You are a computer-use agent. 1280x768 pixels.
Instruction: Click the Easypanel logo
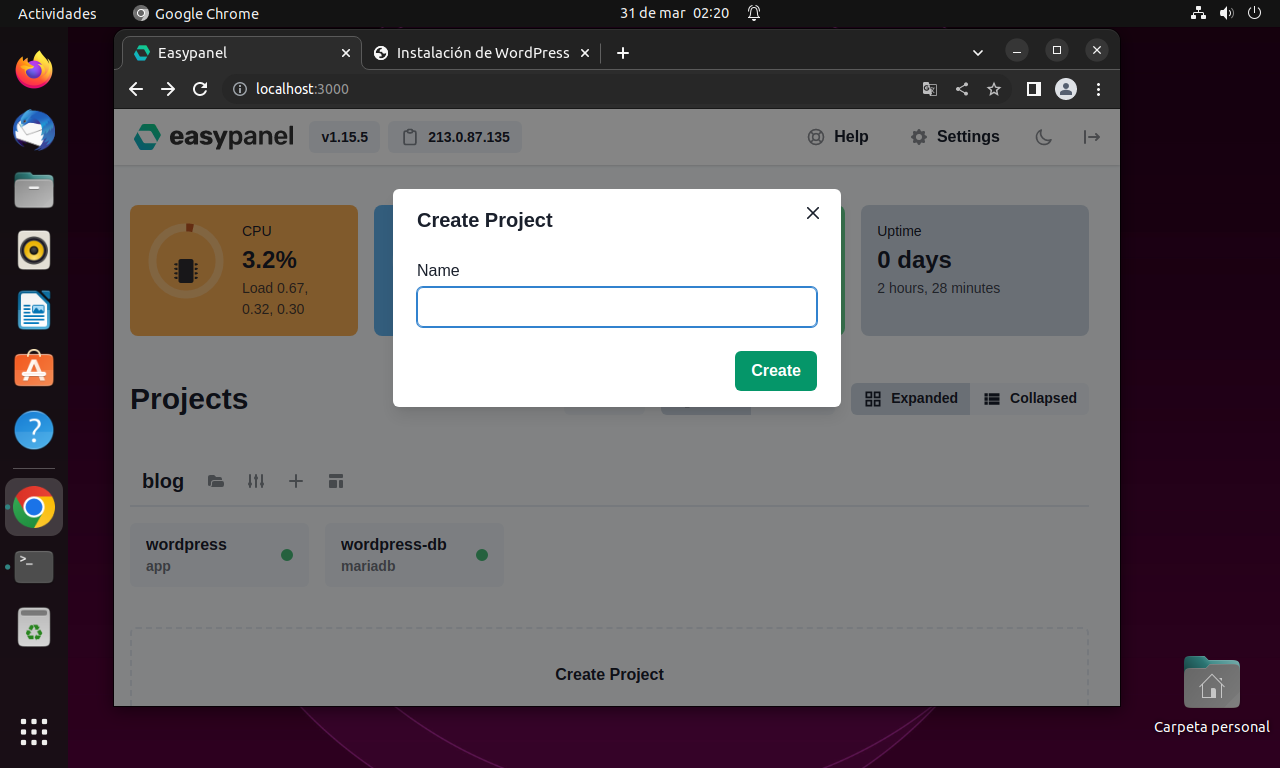213,136
